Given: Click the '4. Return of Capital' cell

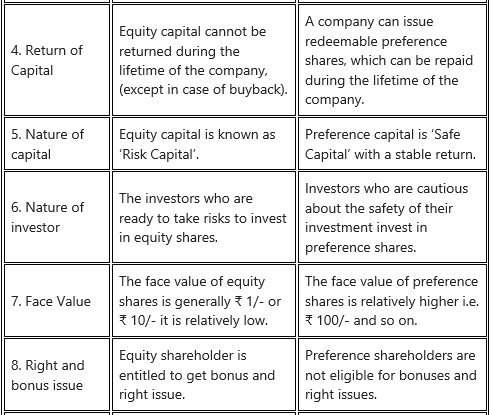Looking at the screenshot, I should (x=57, y=60).
